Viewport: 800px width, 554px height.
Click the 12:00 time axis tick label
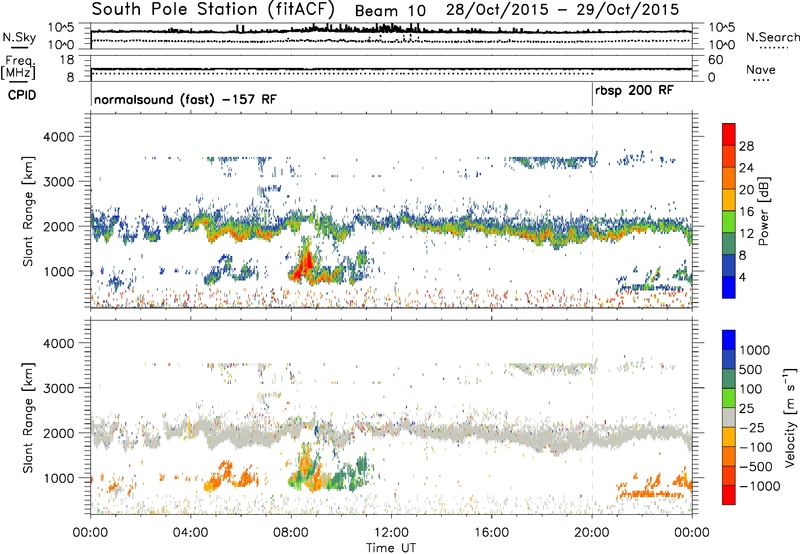391,533
